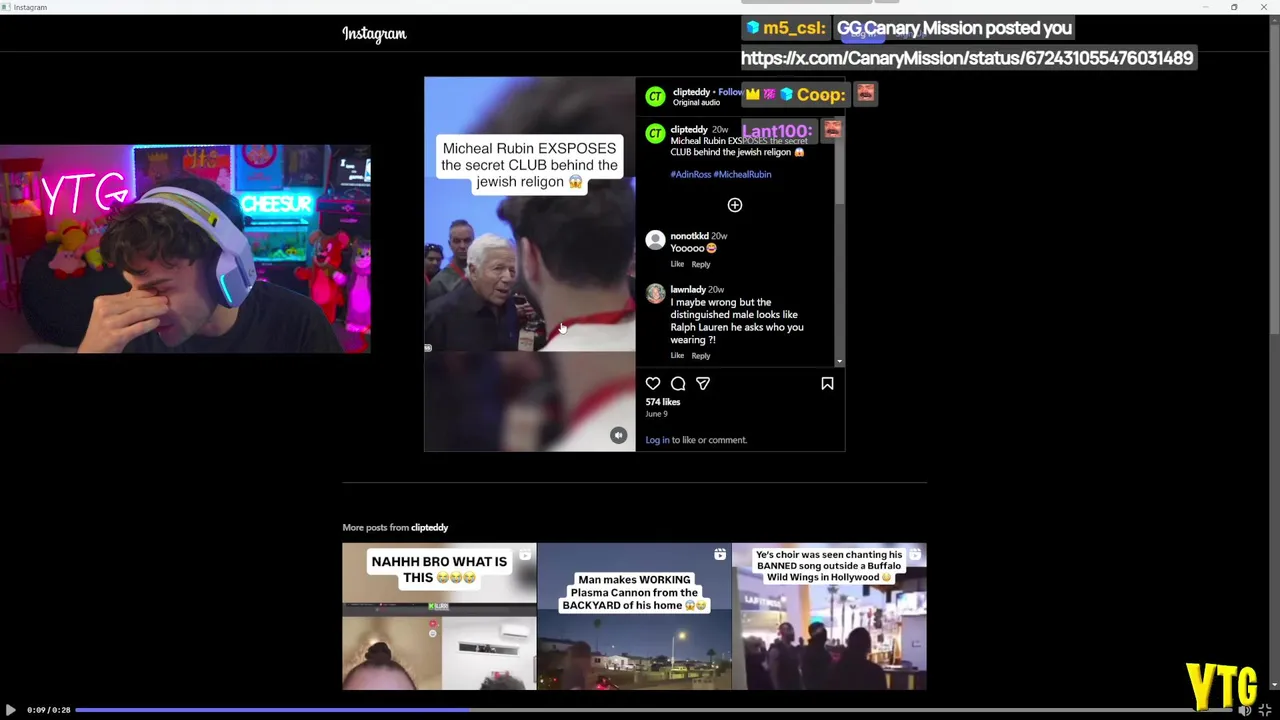
Task: Seek on the video progress bar
Action: point(653,710)
